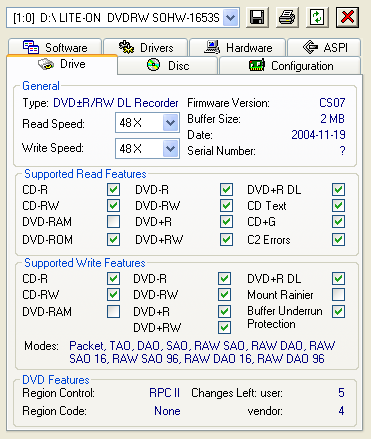
Task: Click the Supported Write Features heading
Action: [85, 263]
